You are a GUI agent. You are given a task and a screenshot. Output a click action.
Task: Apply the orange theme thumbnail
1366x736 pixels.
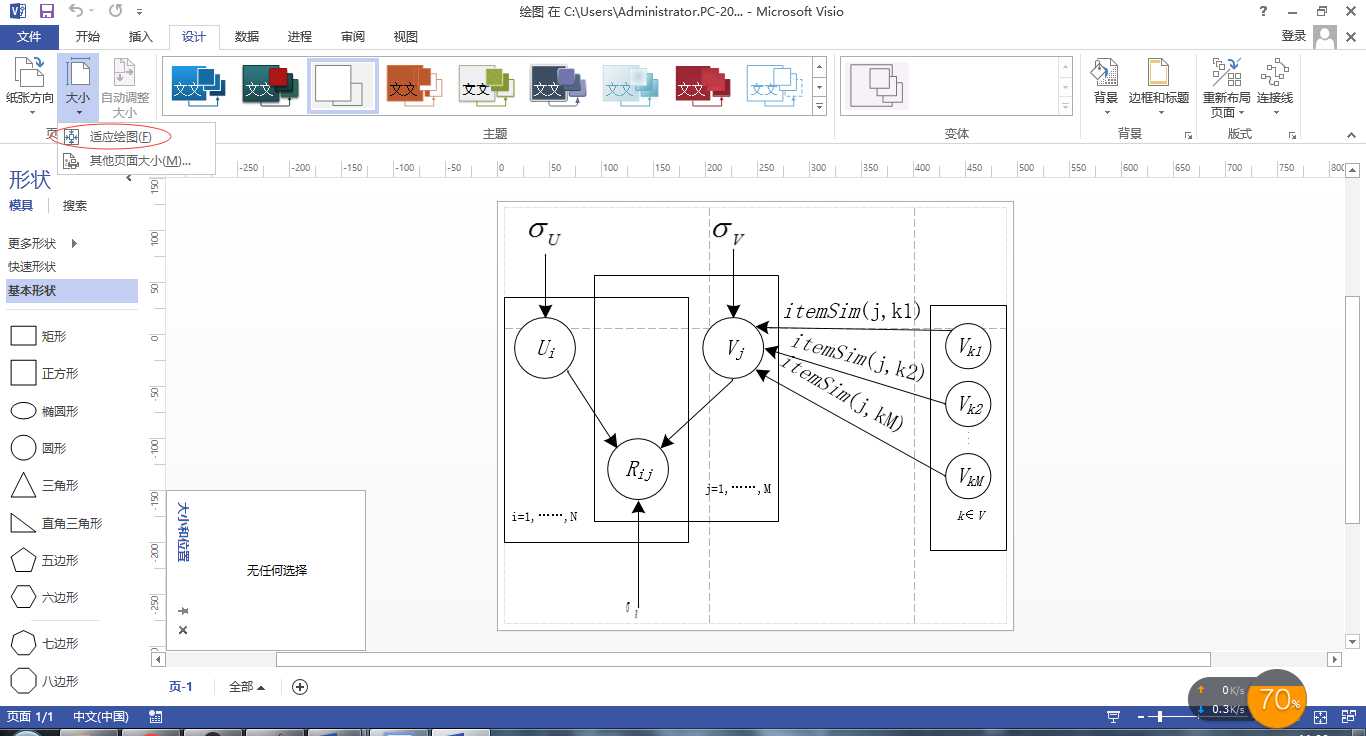pos(415,86)
